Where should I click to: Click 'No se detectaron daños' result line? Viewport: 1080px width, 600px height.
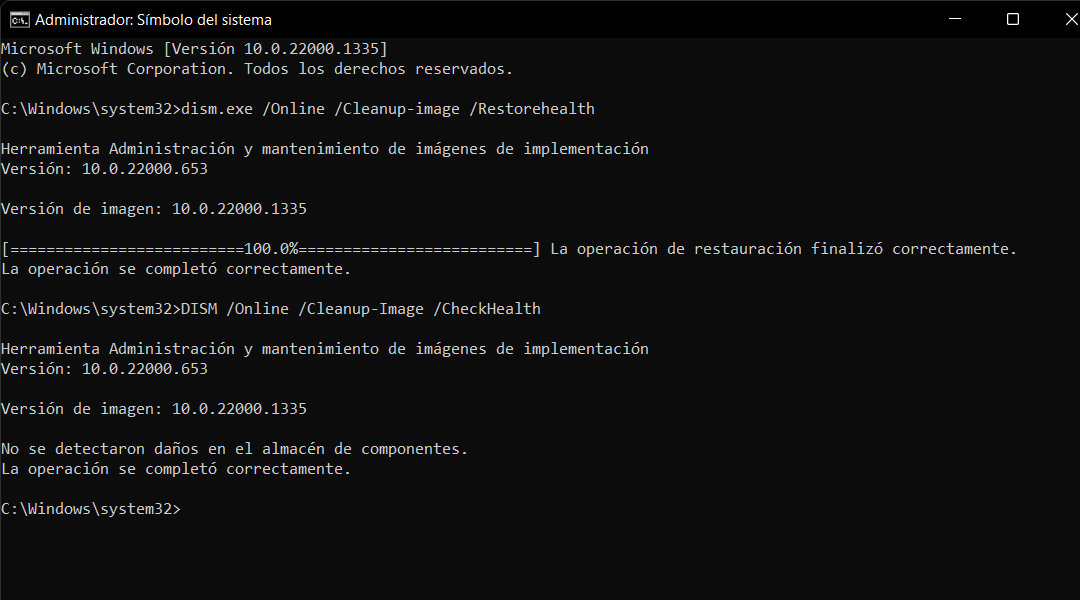pos(234,449)
